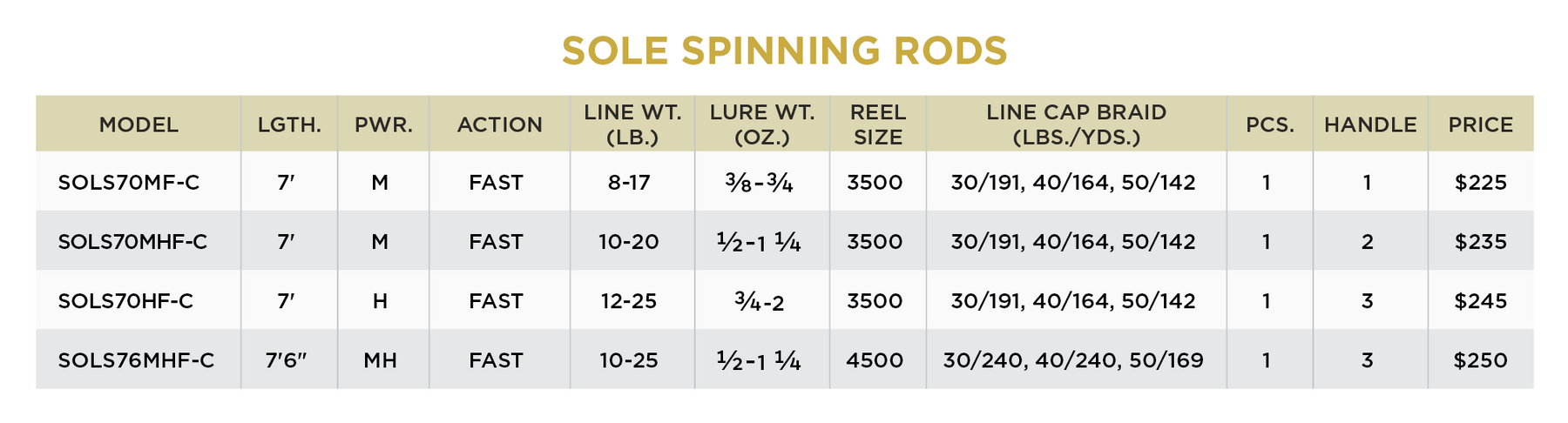The width and height of the screenshot is (1568, 423).
Task: Click the LINE WT. (LB.) header
Action: pyautogui.click(x=632, y=124)
